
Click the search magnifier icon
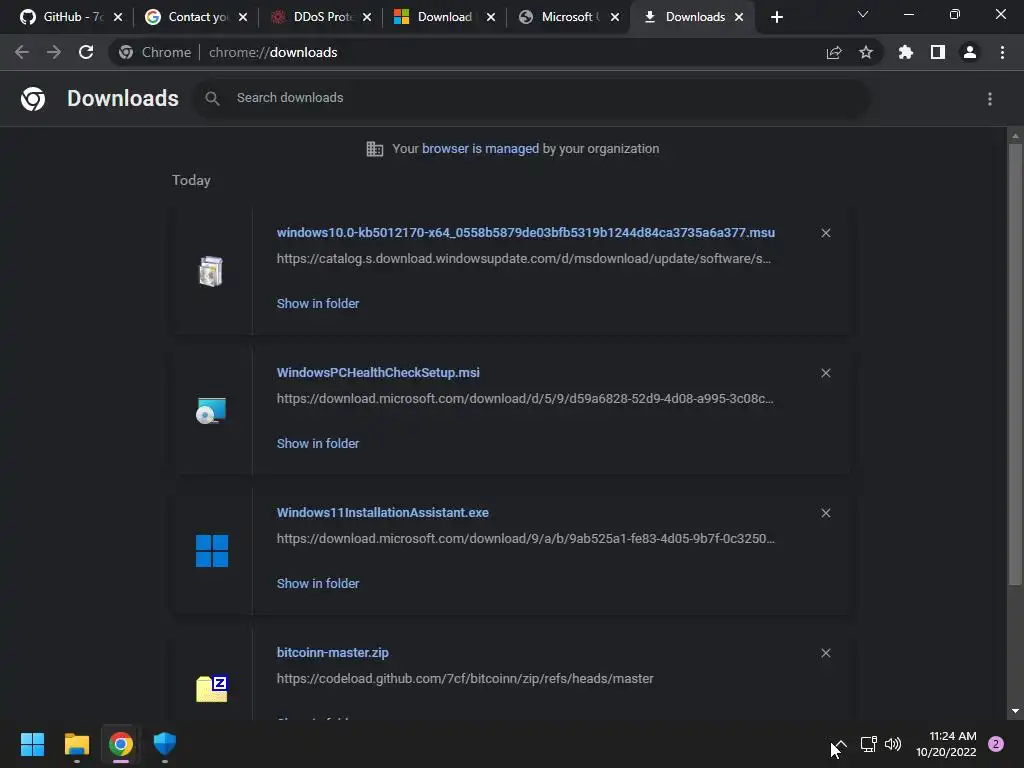212,98
